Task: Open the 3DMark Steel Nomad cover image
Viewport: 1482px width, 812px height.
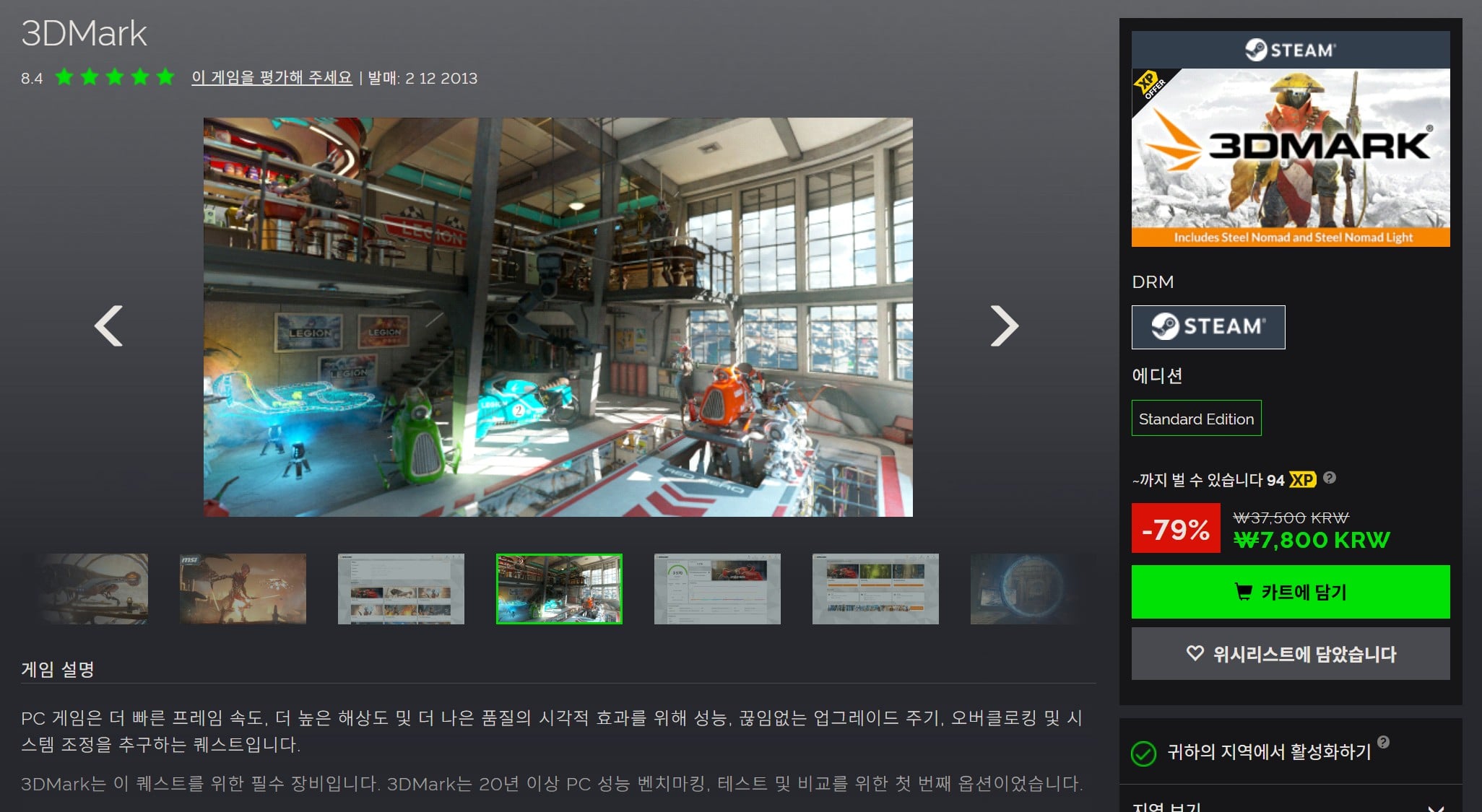Action: [x=1291, y=157]
